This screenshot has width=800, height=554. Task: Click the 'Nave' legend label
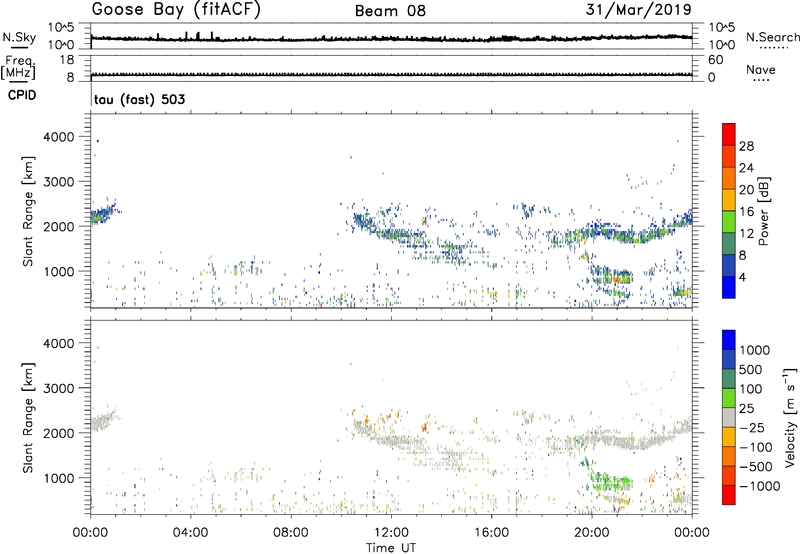click(761, 69)
